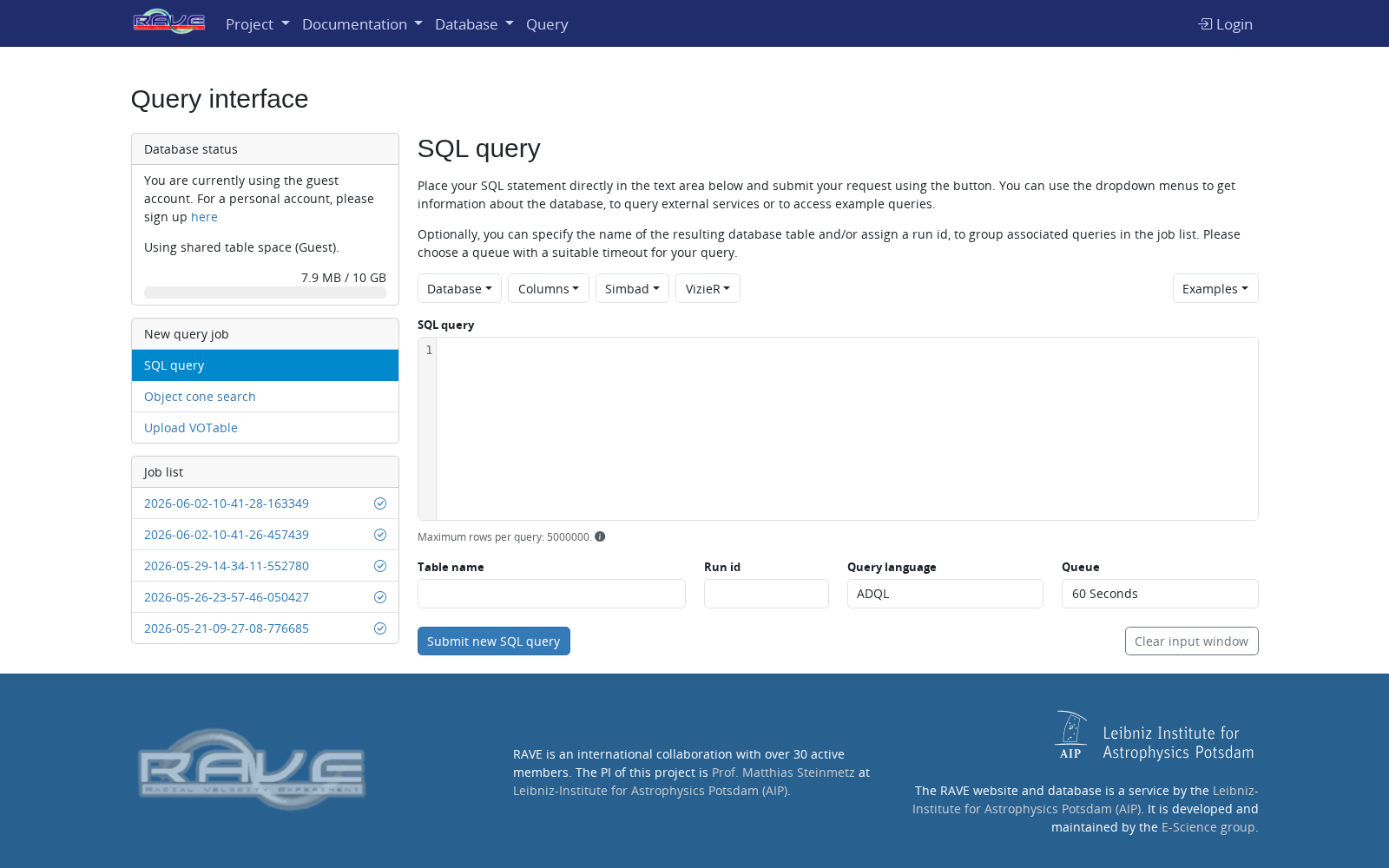Click status check icon for job 050427

click(380, 597)
